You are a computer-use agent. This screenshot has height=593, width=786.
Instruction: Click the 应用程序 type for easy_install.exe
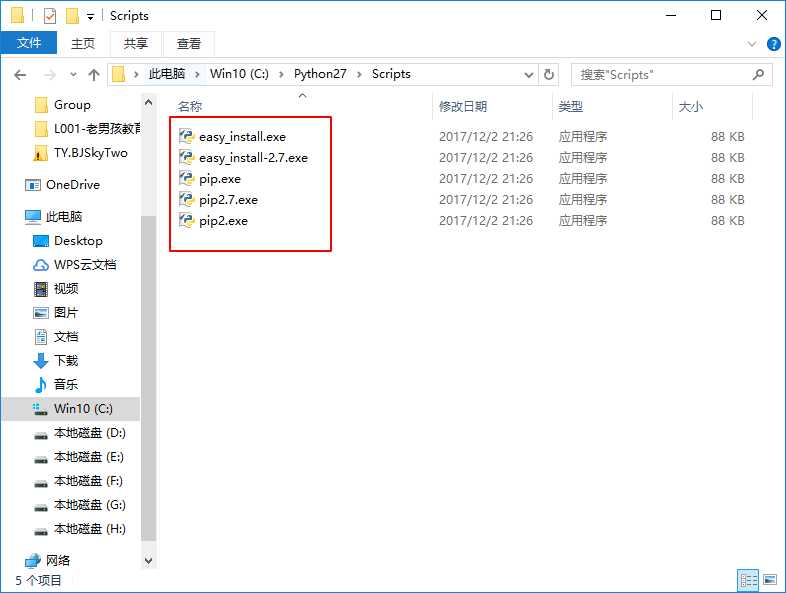coord(582,137)
